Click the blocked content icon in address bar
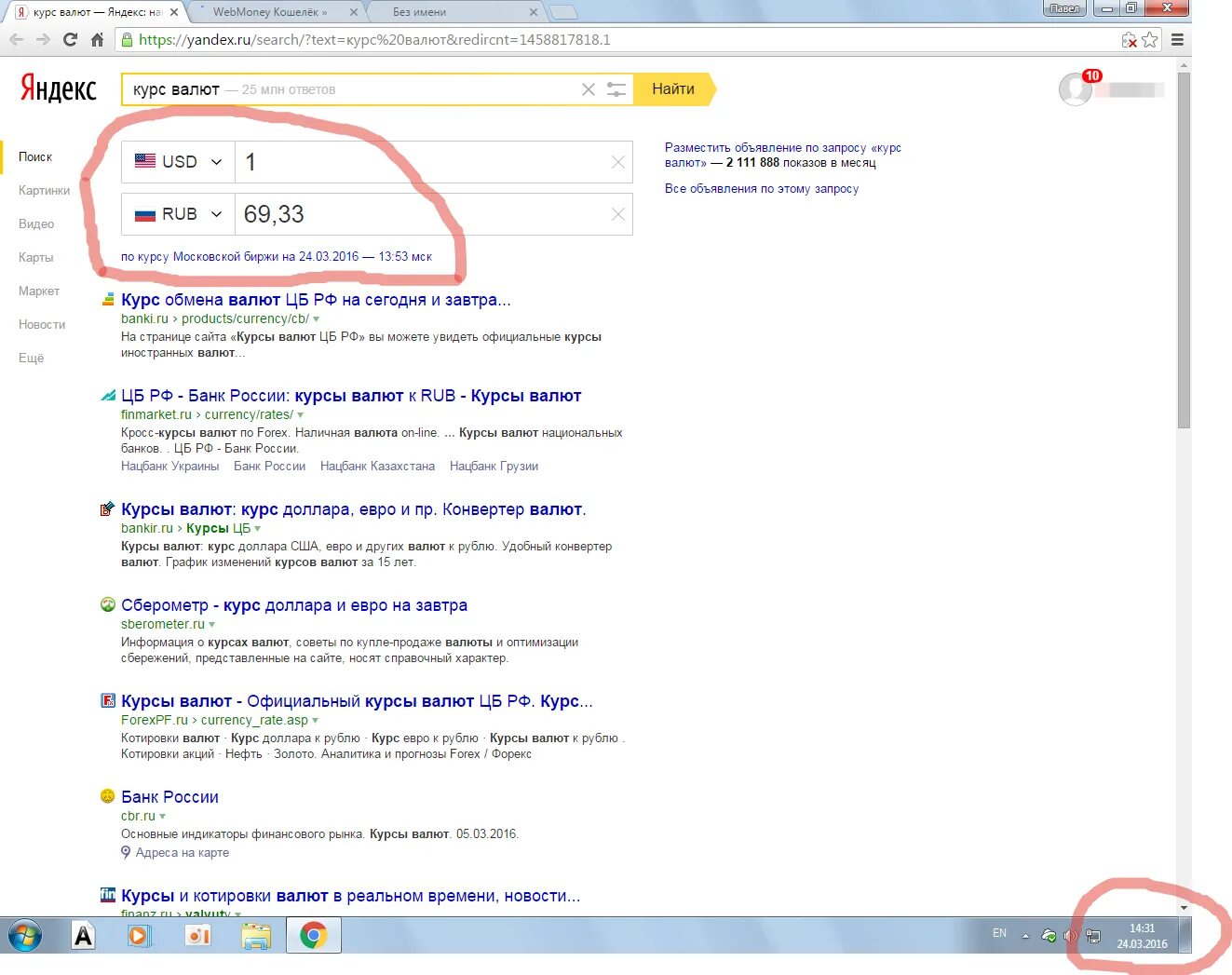 point(1129,40)
